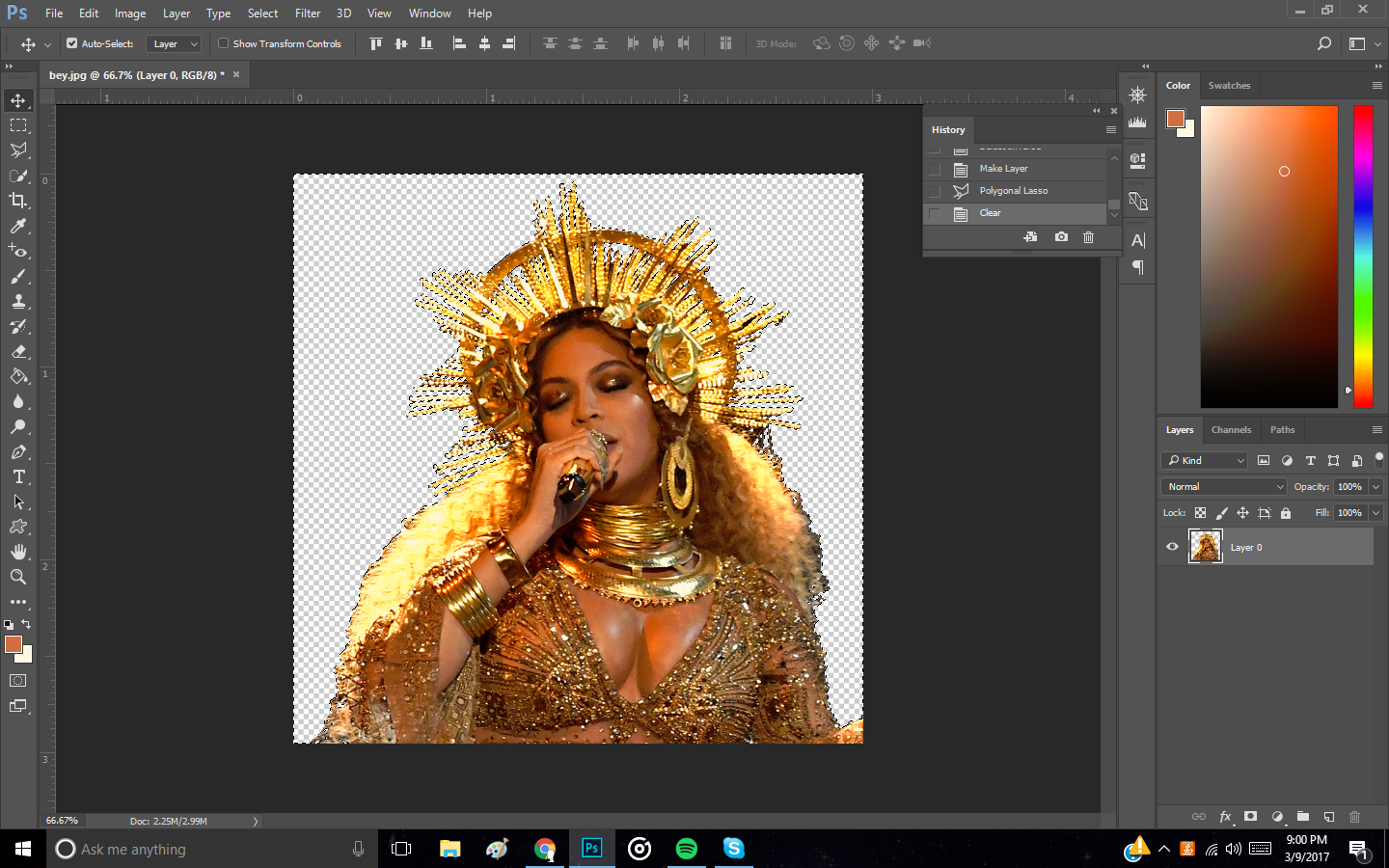Select the Path Selection tool
Screen dimensions: 1389x868
pos(18,502)
